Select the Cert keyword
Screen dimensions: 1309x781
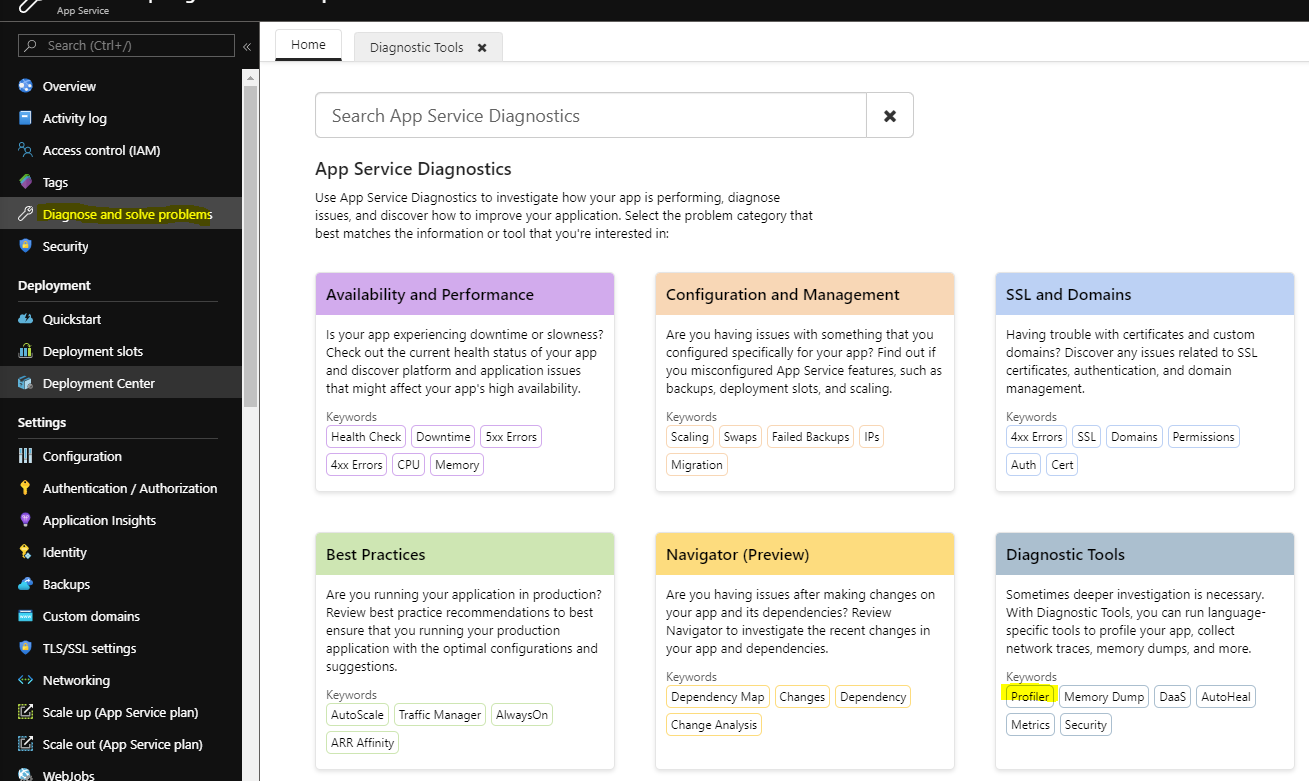click(1062, 465)
